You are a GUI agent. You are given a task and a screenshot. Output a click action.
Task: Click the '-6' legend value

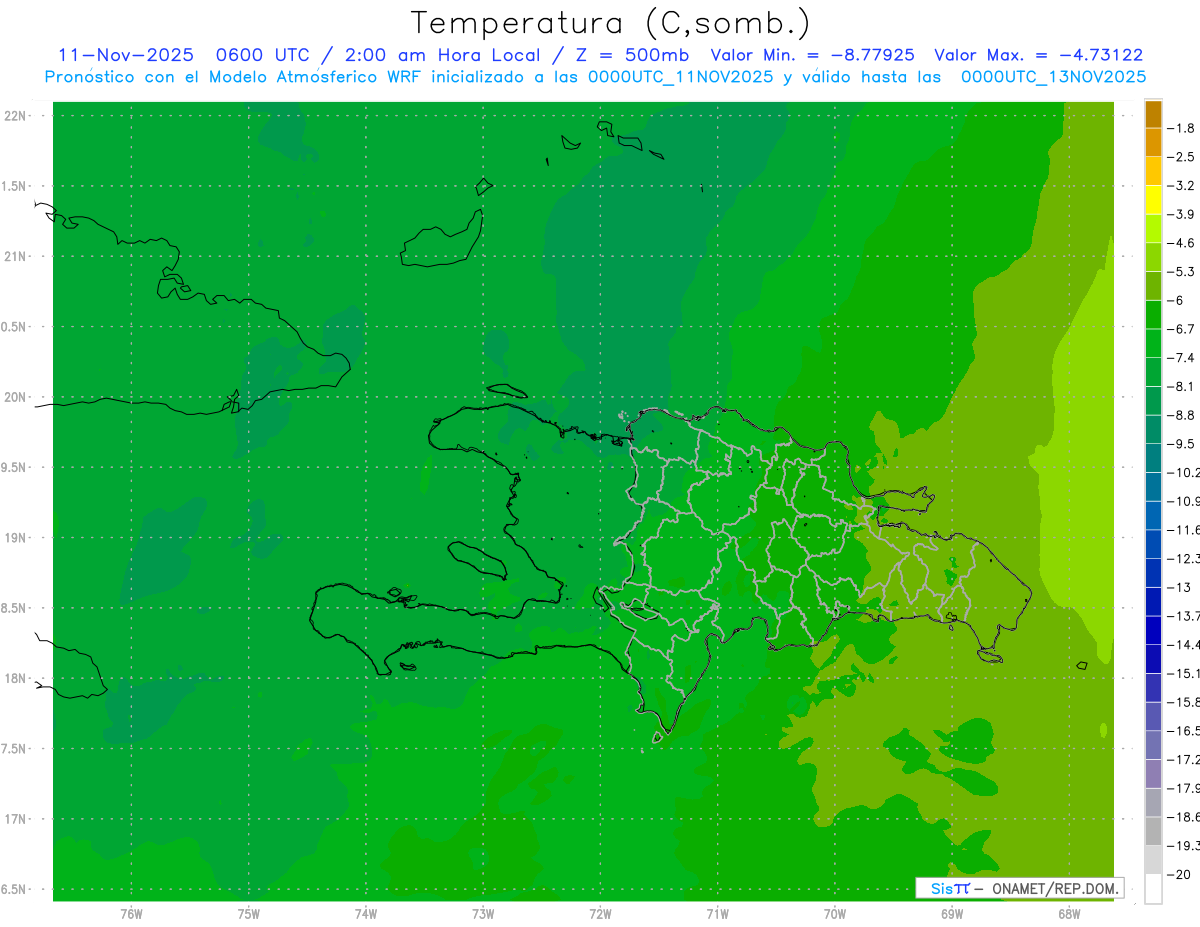1177,301
